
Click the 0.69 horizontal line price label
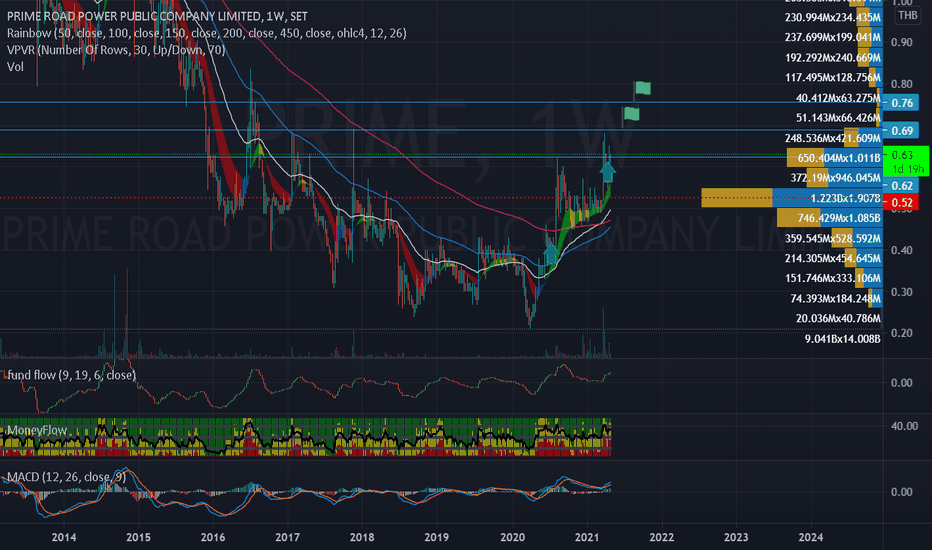coord(901,130)
